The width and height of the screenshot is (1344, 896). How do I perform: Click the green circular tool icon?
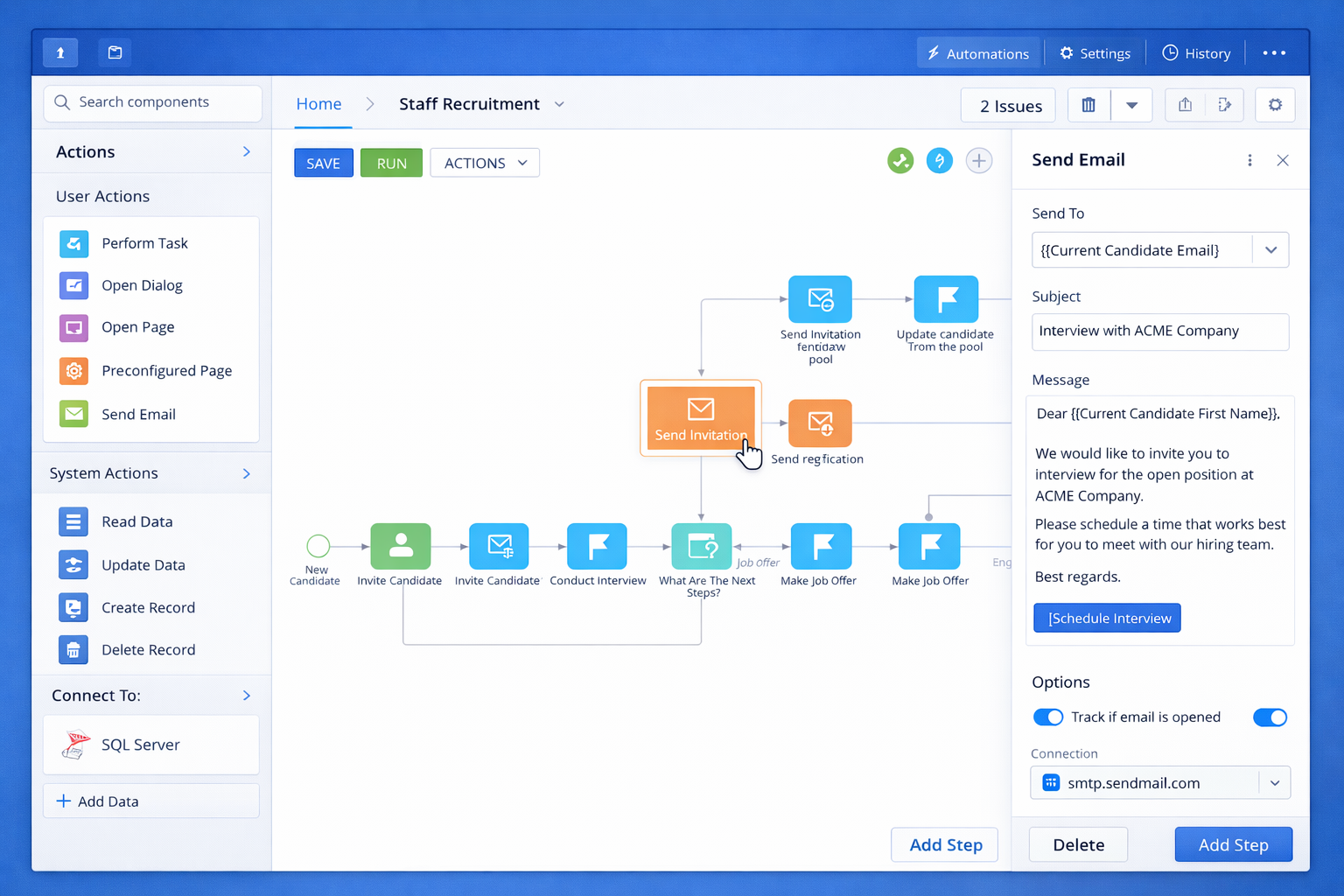[900, 161]
